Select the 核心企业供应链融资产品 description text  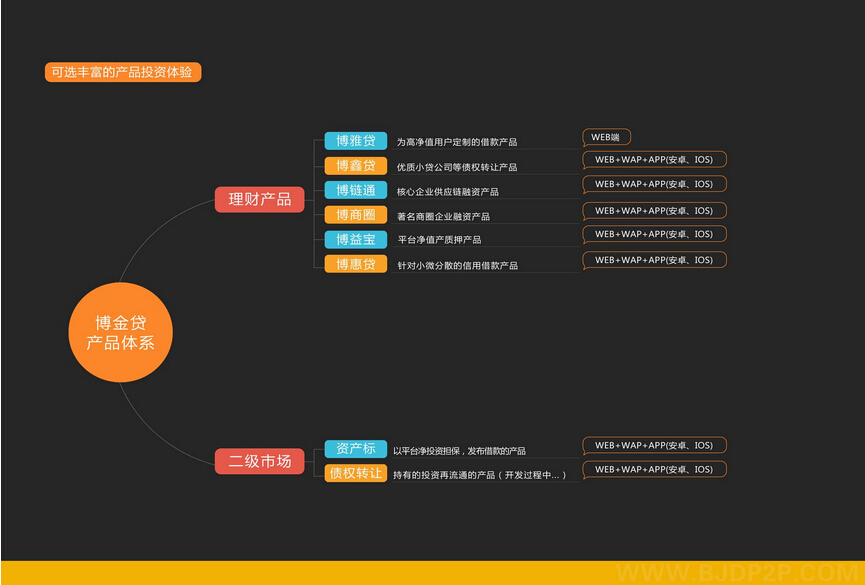(x=447, y=191)
